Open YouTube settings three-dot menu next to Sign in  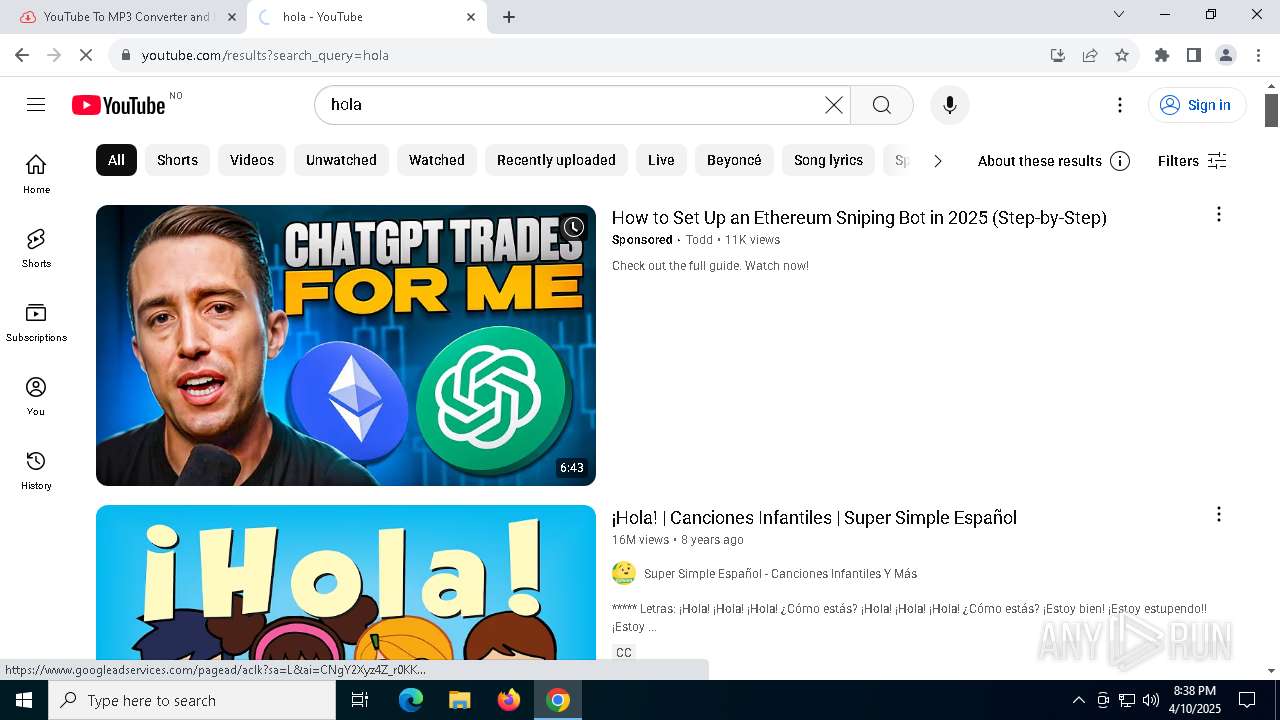1120,105
